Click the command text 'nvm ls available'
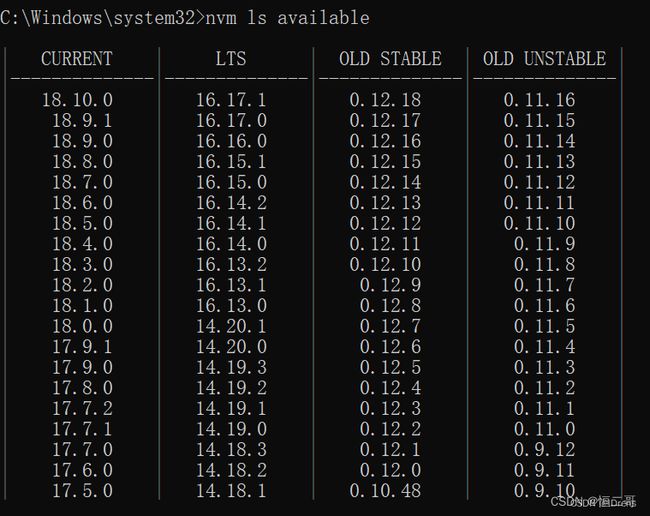Screen dimensions: 650x516 287,18
